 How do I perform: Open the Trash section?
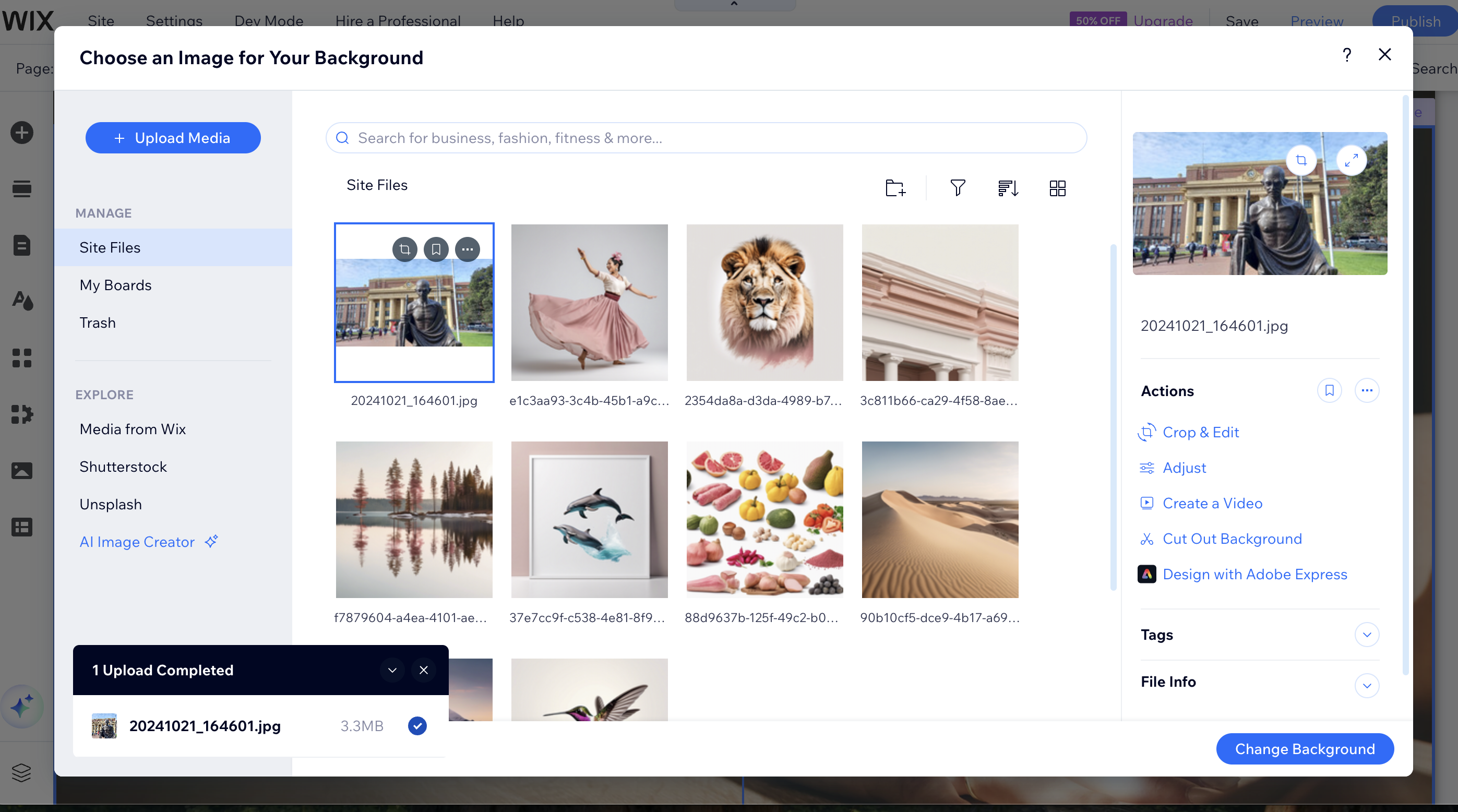pos(98,322)
